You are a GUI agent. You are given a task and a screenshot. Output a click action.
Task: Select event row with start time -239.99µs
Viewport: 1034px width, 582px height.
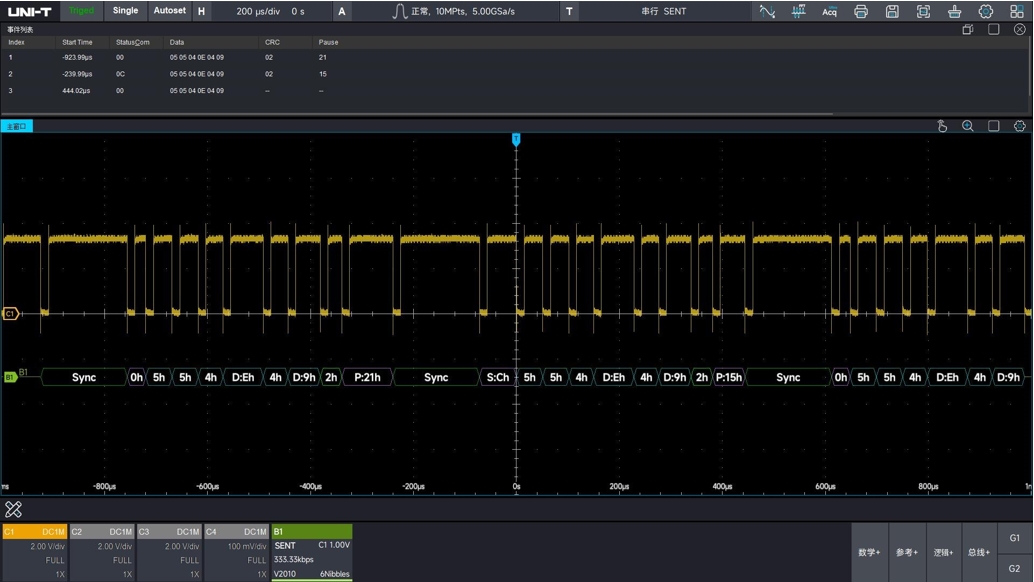tap(514, 74)
